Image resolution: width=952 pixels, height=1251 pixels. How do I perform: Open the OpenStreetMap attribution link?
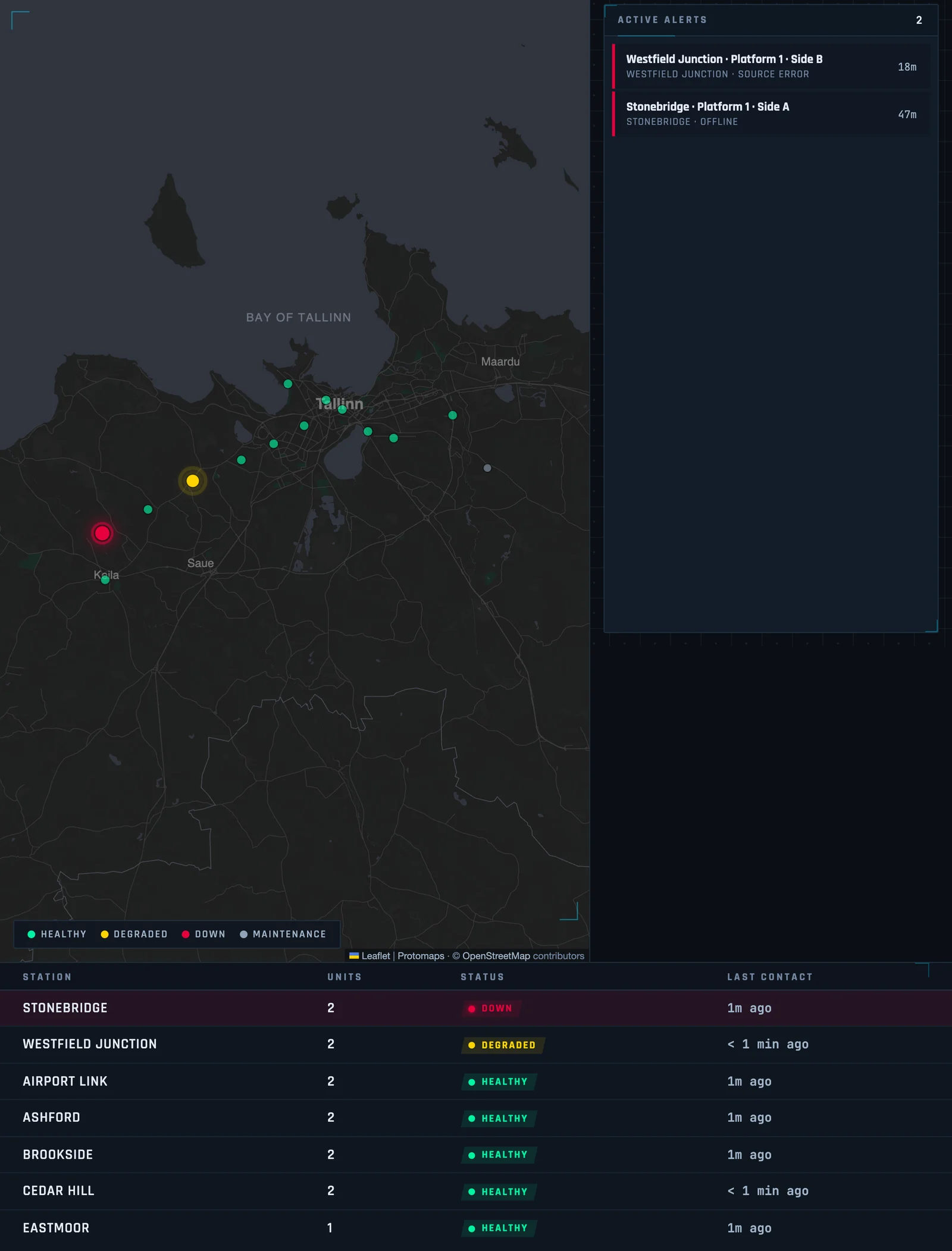click(x=496, y=956)
